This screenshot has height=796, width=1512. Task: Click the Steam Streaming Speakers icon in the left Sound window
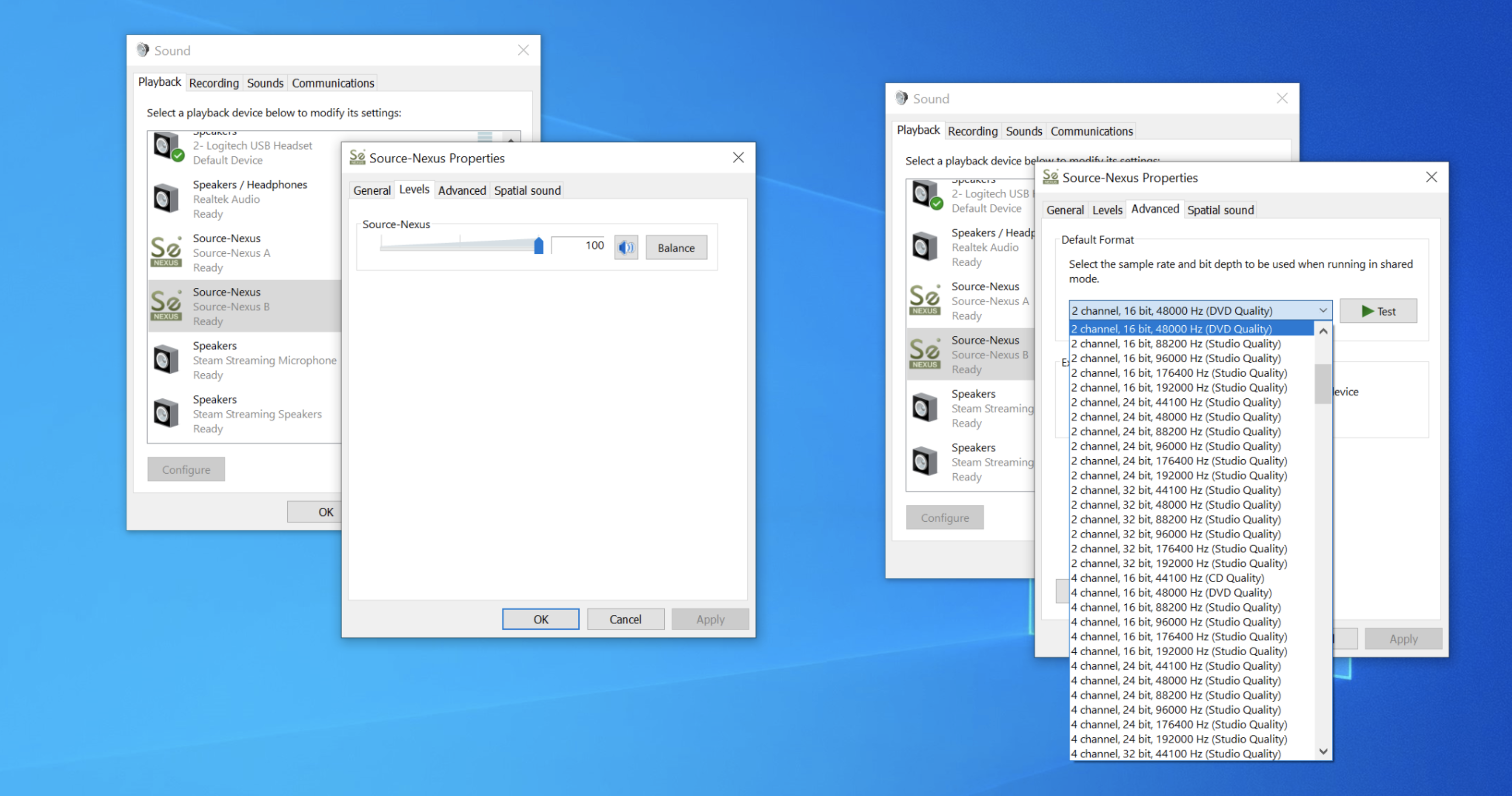coord(166,413)
